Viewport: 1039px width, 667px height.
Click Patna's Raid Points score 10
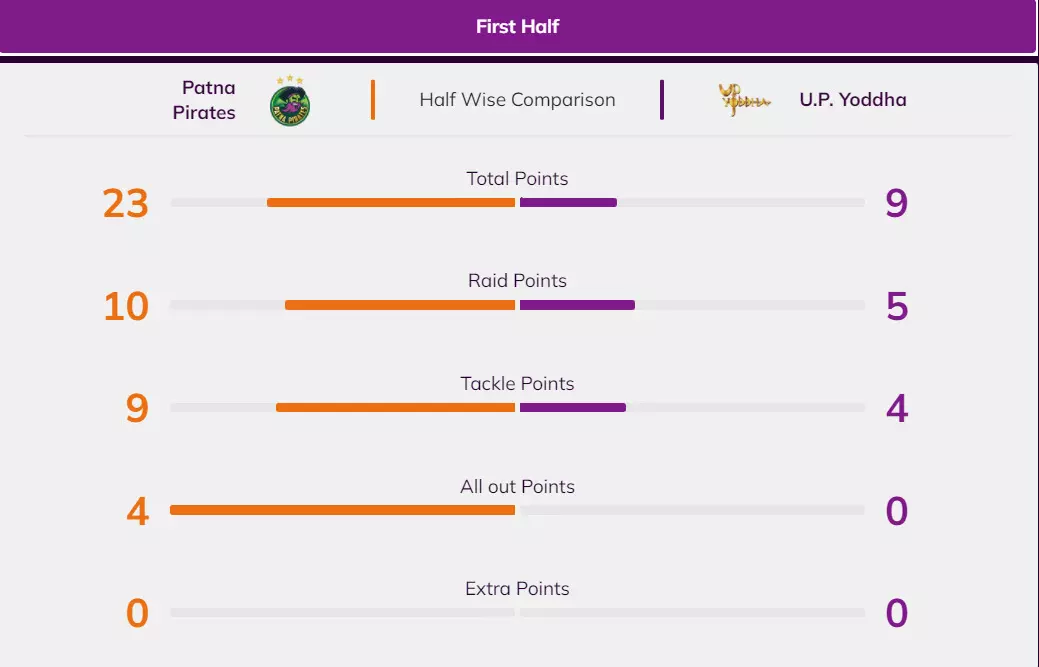126,307
